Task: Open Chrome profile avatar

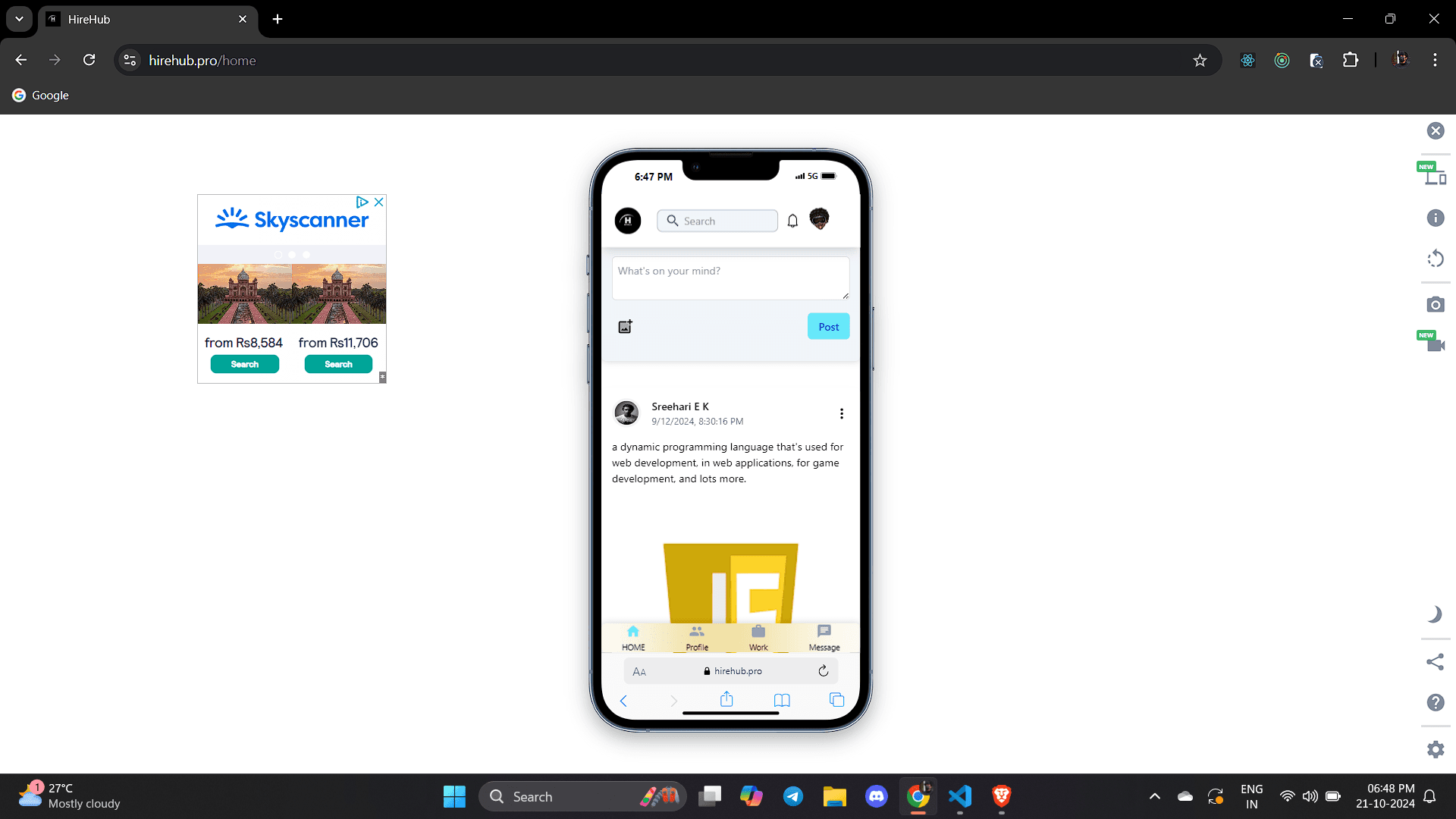Action: pos(1401,60)
